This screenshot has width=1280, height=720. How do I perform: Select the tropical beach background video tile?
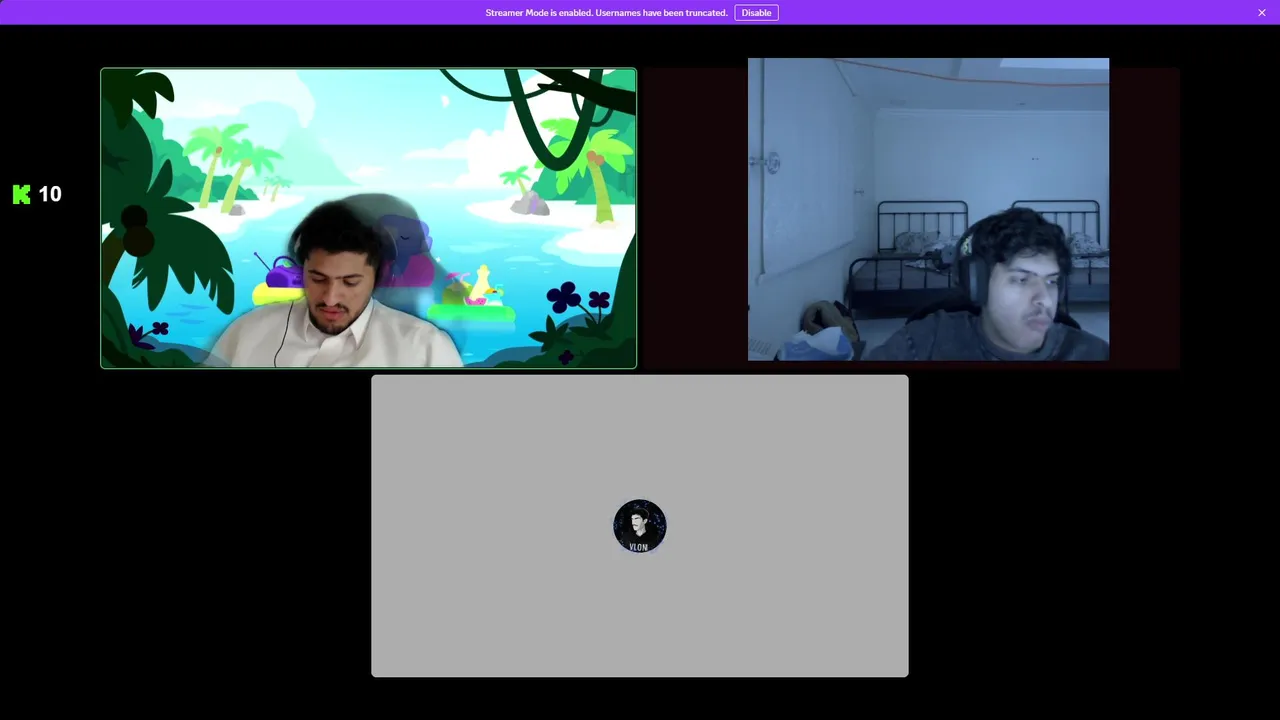tap(368, 218)
